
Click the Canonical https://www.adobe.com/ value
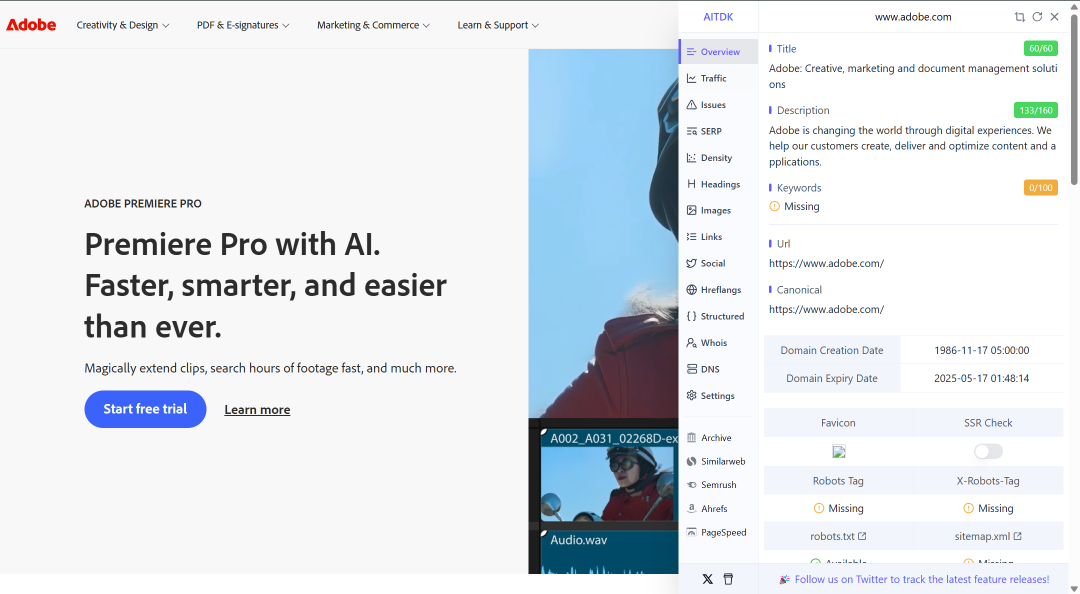826,309
